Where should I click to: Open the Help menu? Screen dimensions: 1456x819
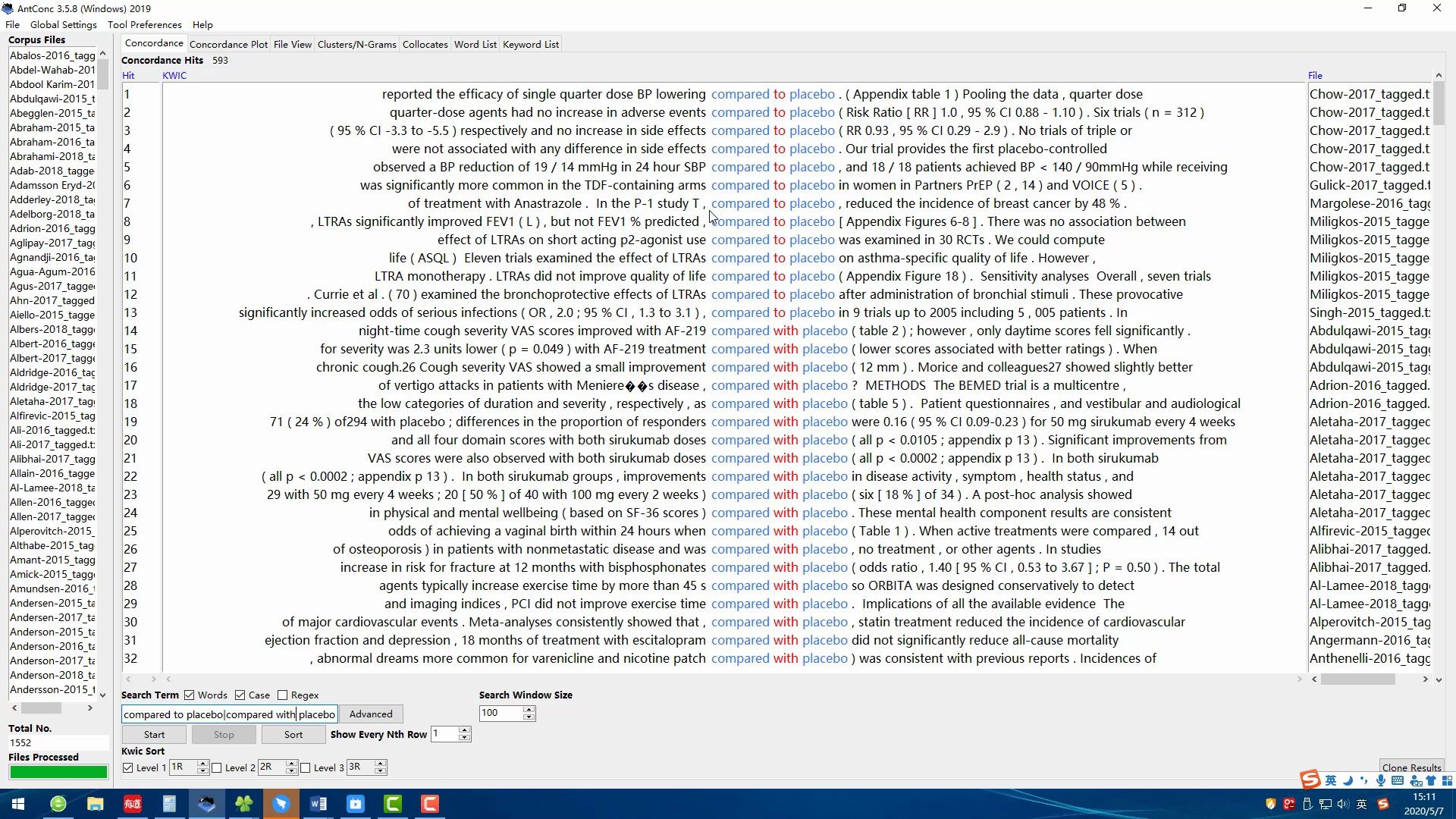pos(202,24)
